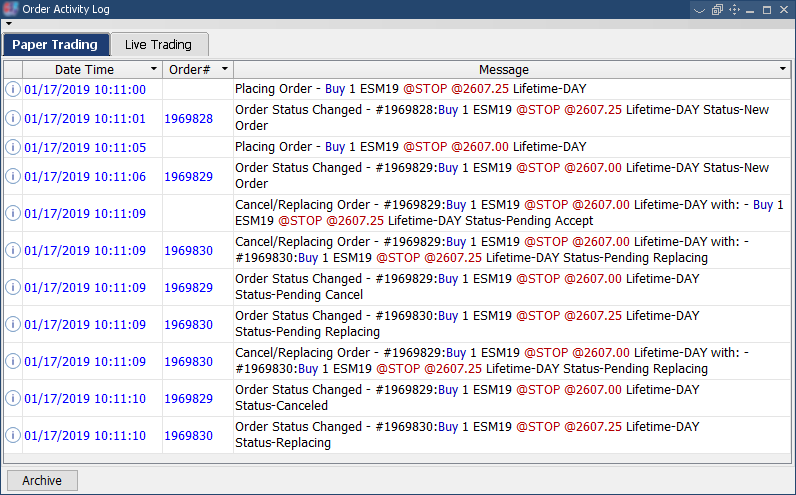The width and height of the screenshot is (796, 495).
Task: Open info icon of the 10:11:05 row
Action: pyautogui.click(x=13, y=147)
